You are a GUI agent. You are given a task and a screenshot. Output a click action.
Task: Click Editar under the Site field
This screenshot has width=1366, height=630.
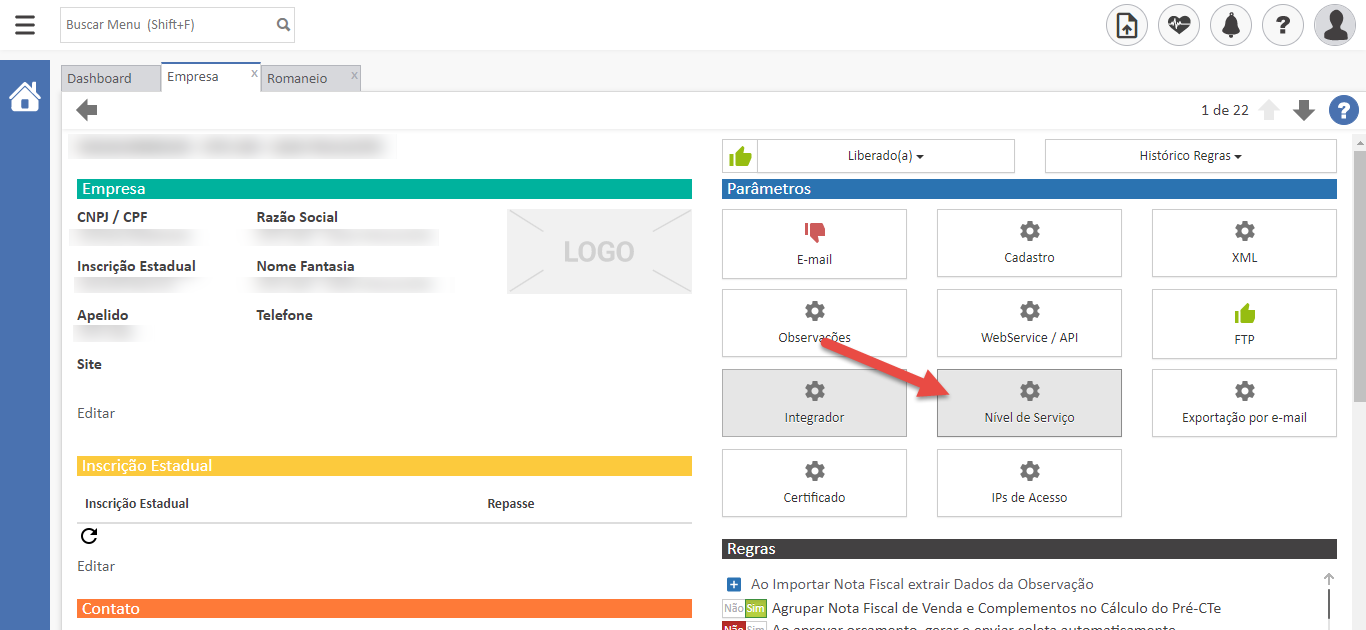96,413
